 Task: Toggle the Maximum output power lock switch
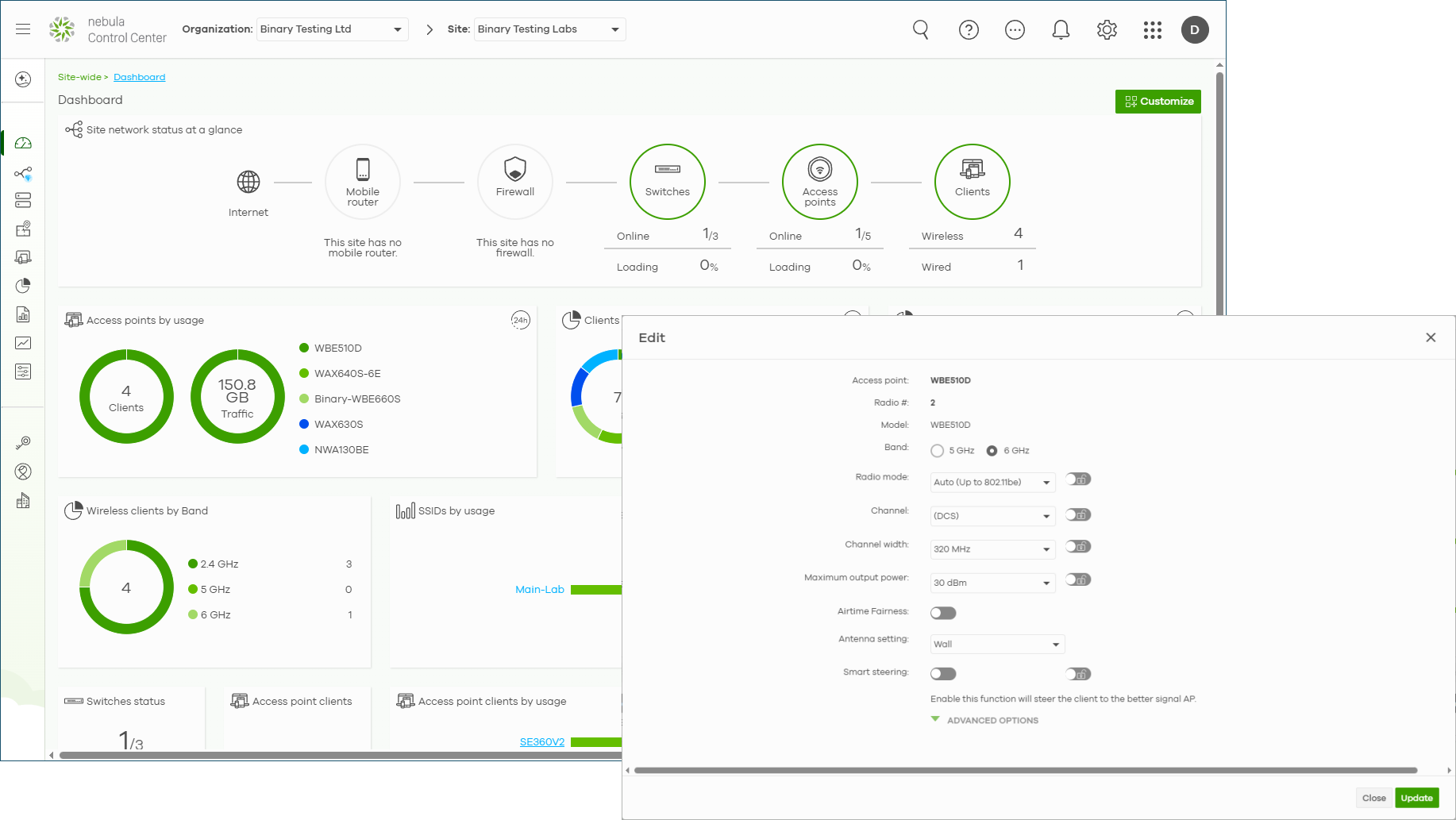(x=1078, y=579)
